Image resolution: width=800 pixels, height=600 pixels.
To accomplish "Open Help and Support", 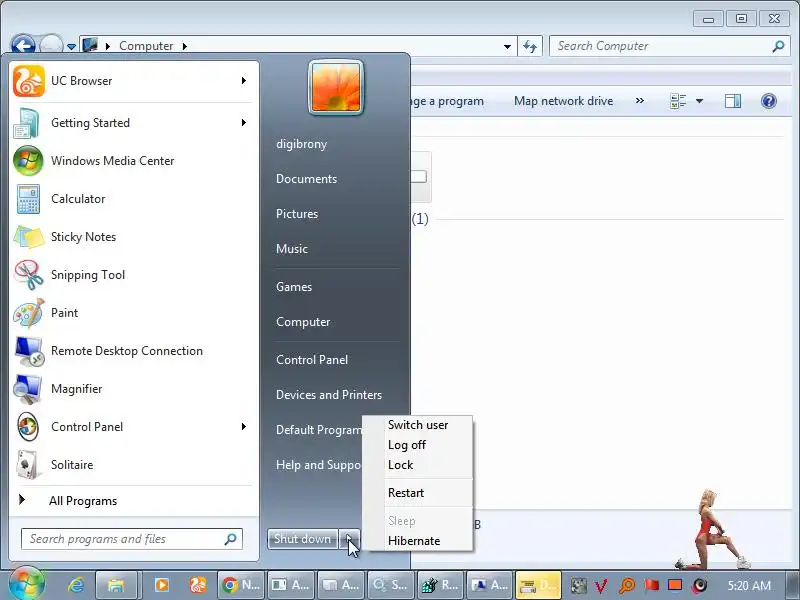I will [x=318, y=465].
